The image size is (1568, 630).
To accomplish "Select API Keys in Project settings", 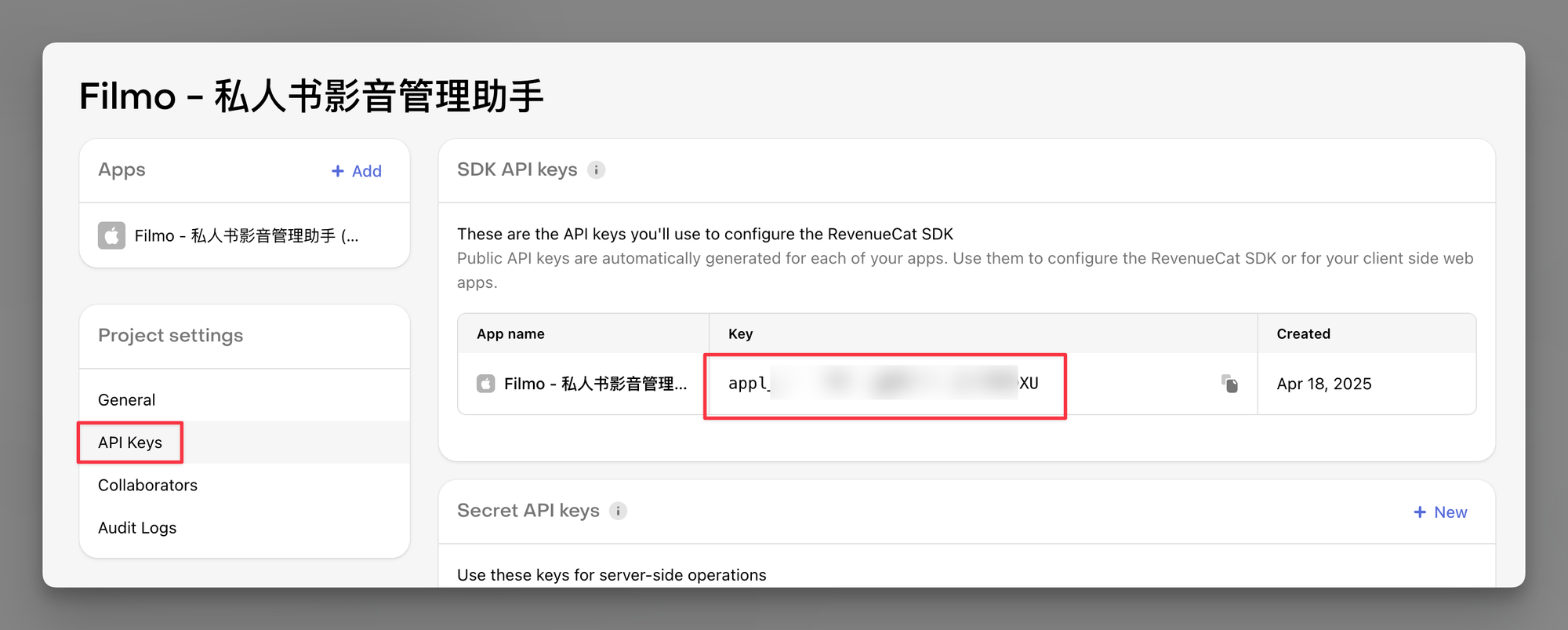I will click(130, 442).
